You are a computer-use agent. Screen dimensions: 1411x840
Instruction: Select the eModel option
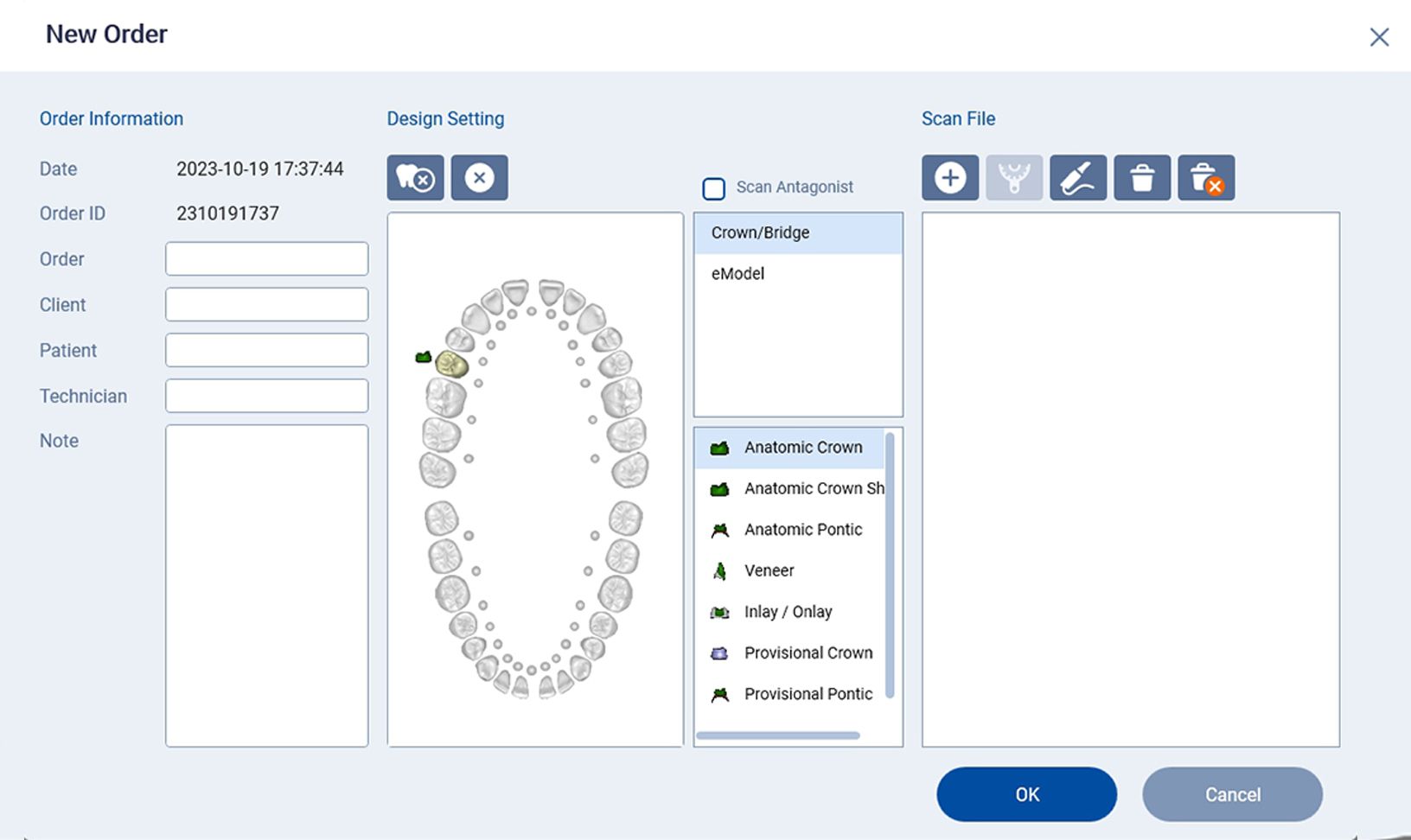(x=736, y=274)
